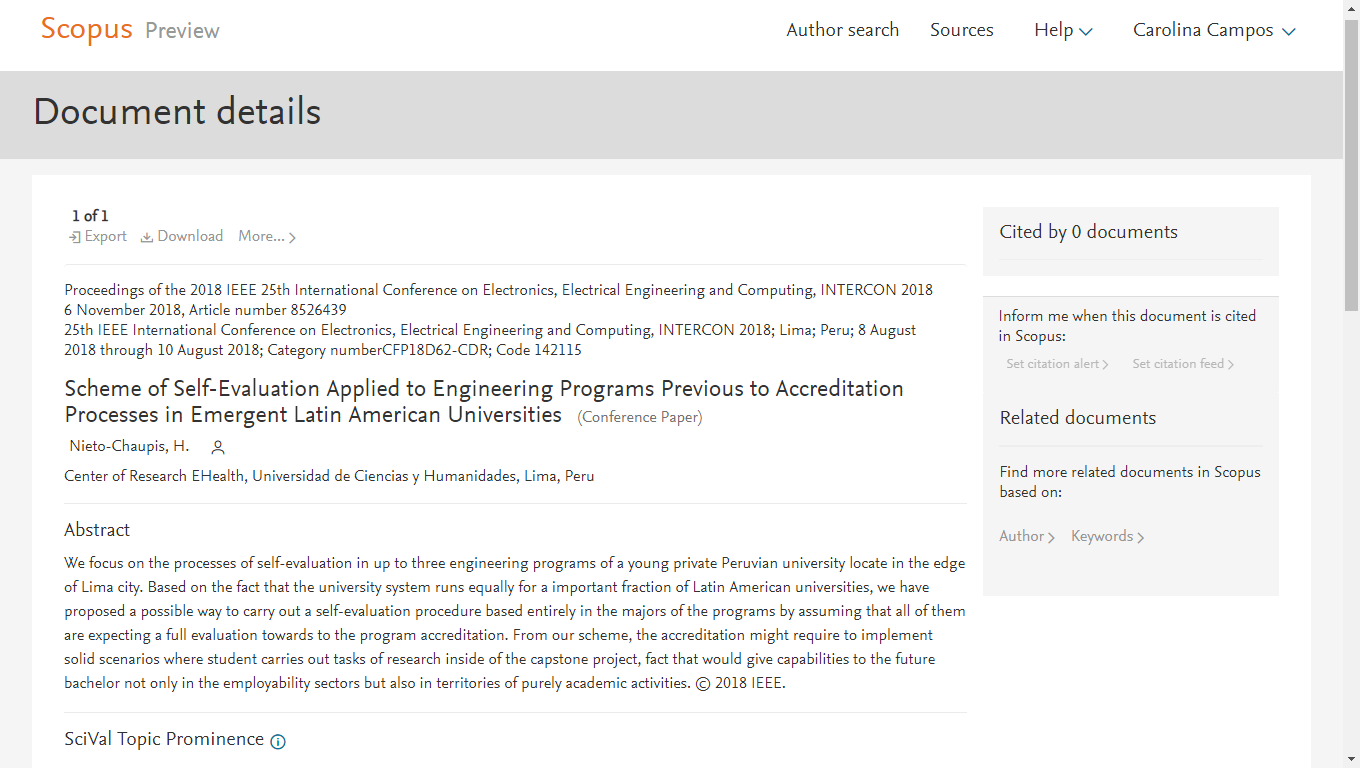Expand the Help dropdown menu
Viewport: 1360px width, 768px height.
1063,30
